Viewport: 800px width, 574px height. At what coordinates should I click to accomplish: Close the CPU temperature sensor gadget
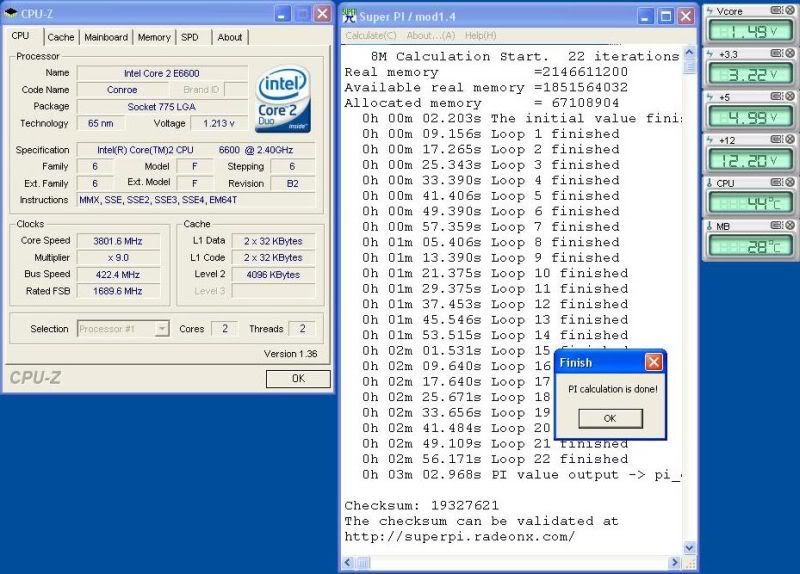[789, 182]
